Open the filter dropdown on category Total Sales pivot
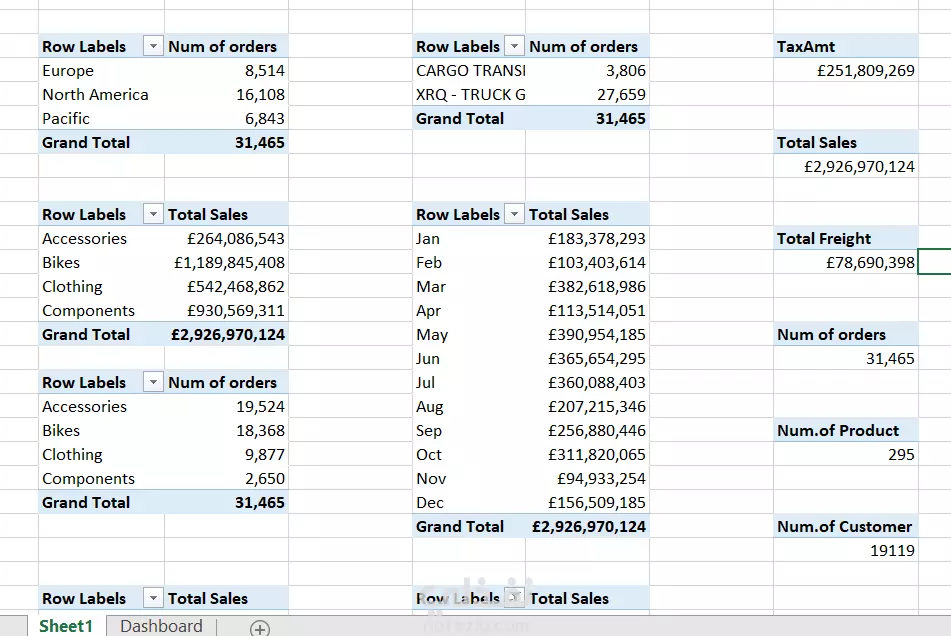Image resolution: width=951 pixels, height=636 pixels. pos(152,214)
